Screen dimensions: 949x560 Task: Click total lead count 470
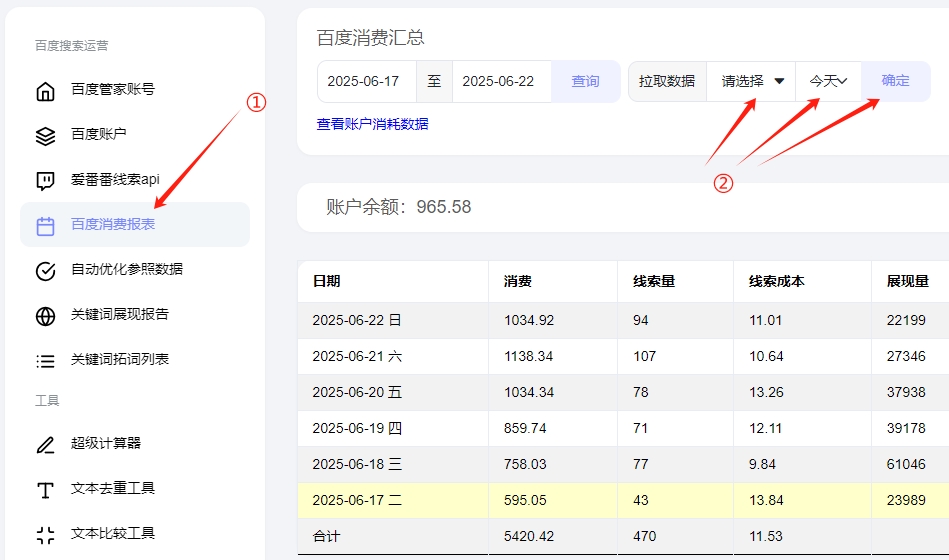(645, 536)
